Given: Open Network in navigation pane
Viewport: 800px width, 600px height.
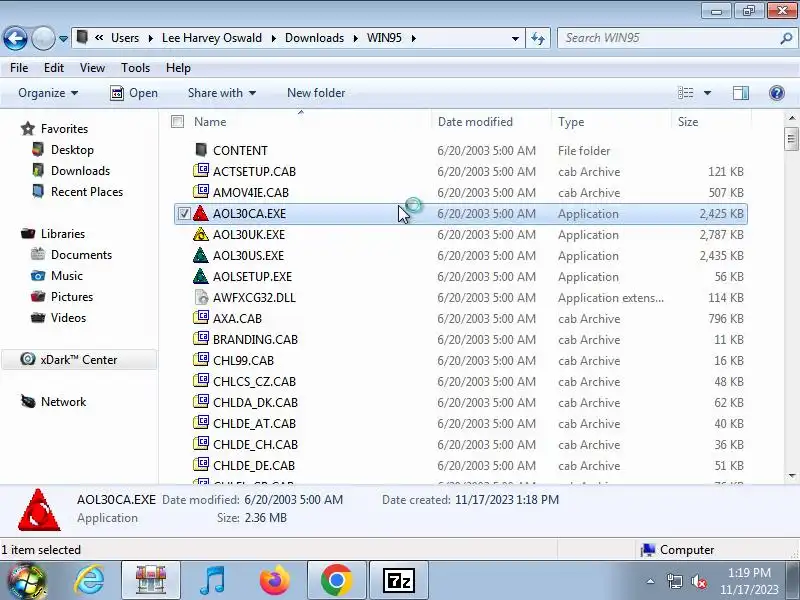Looking at the screenshot, I should [x=63, y=402].
